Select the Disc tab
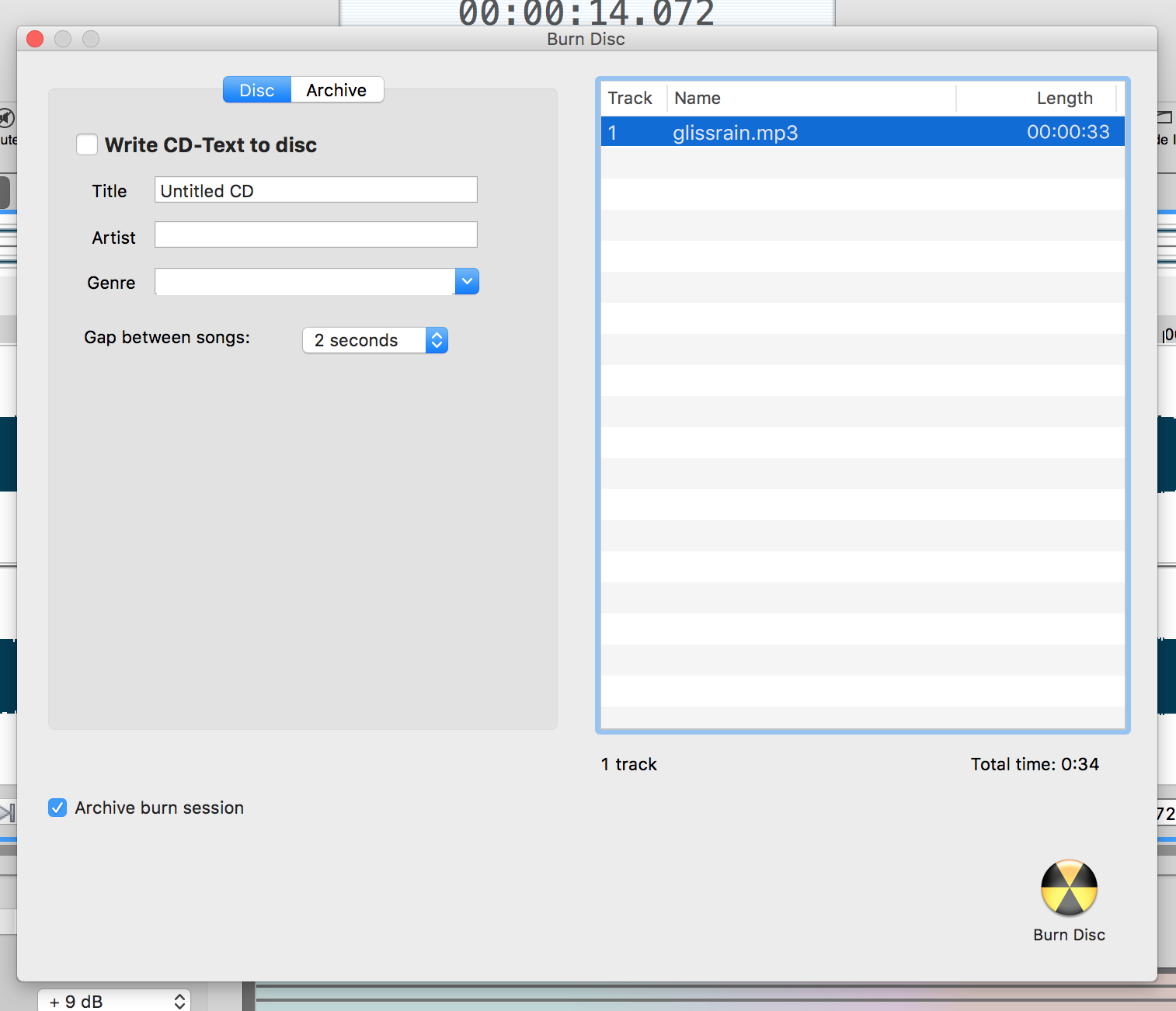 click(256, 89)
